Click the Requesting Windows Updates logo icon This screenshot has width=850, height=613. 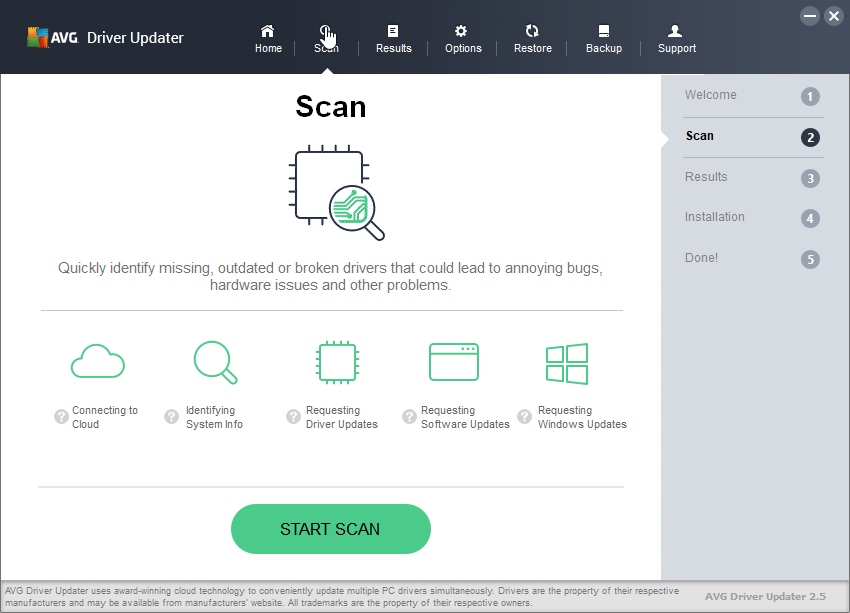tap(567, 364)
